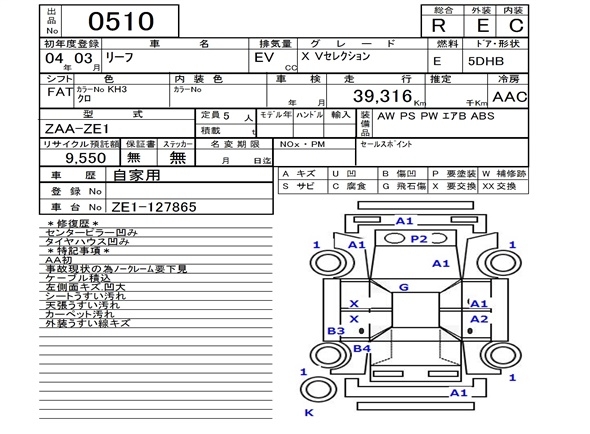Click legend entry W 補修跡
This screenshot has height=434, width=590.
pos(504,174)
